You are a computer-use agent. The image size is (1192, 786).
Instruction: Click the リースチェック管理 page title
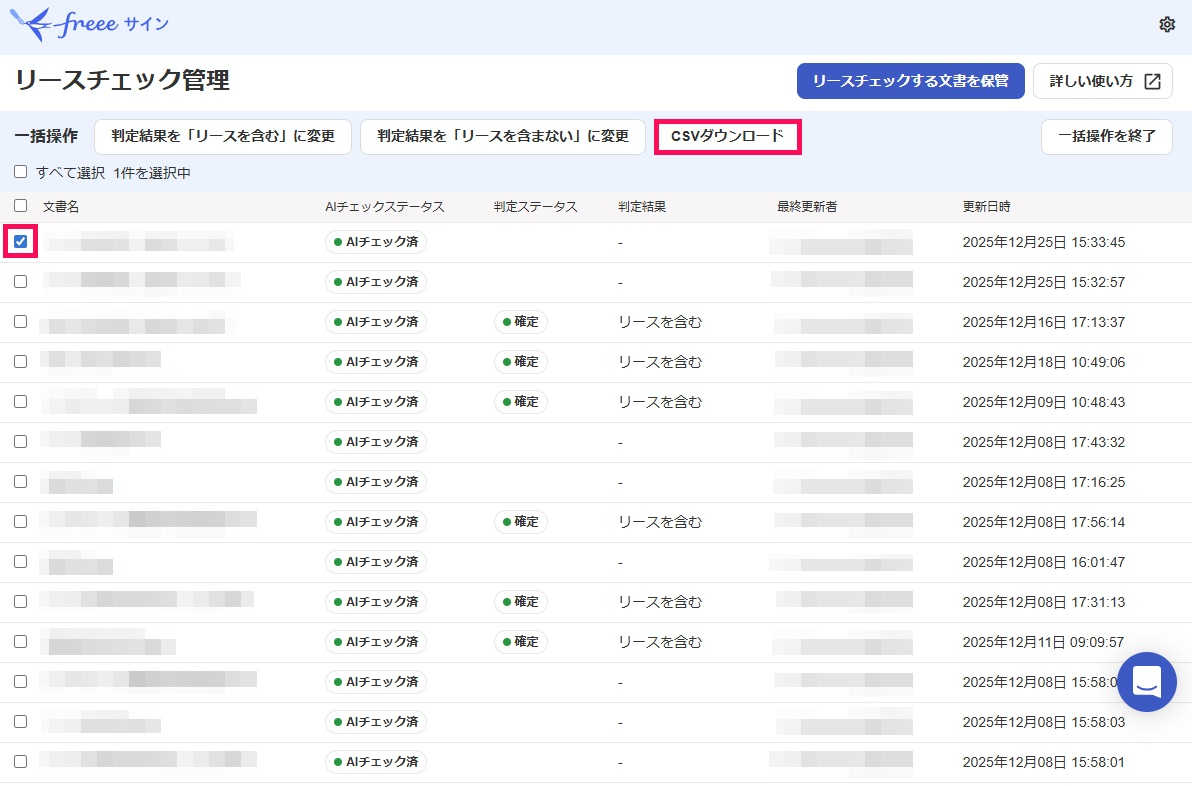pos(122,80)
